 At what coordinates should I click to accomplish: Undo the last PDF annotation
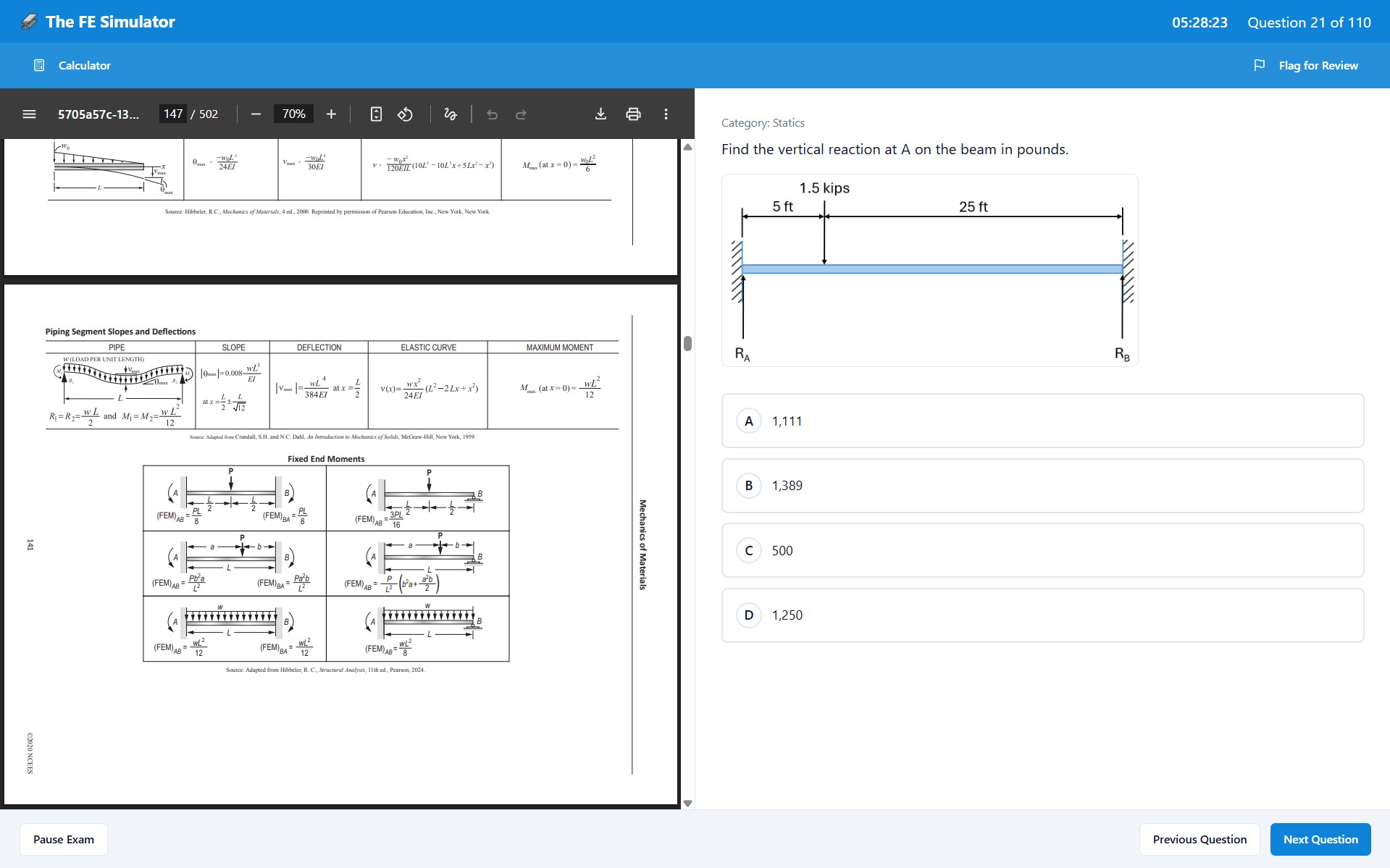[x=492, y=114]
